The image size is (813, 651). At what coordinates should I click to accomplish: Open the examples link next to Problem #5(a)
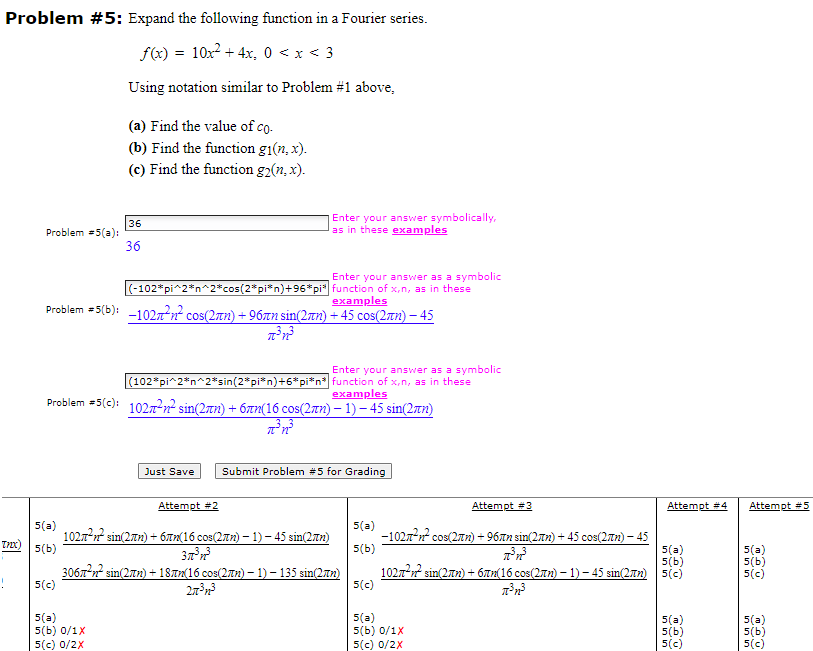[418, 229]
